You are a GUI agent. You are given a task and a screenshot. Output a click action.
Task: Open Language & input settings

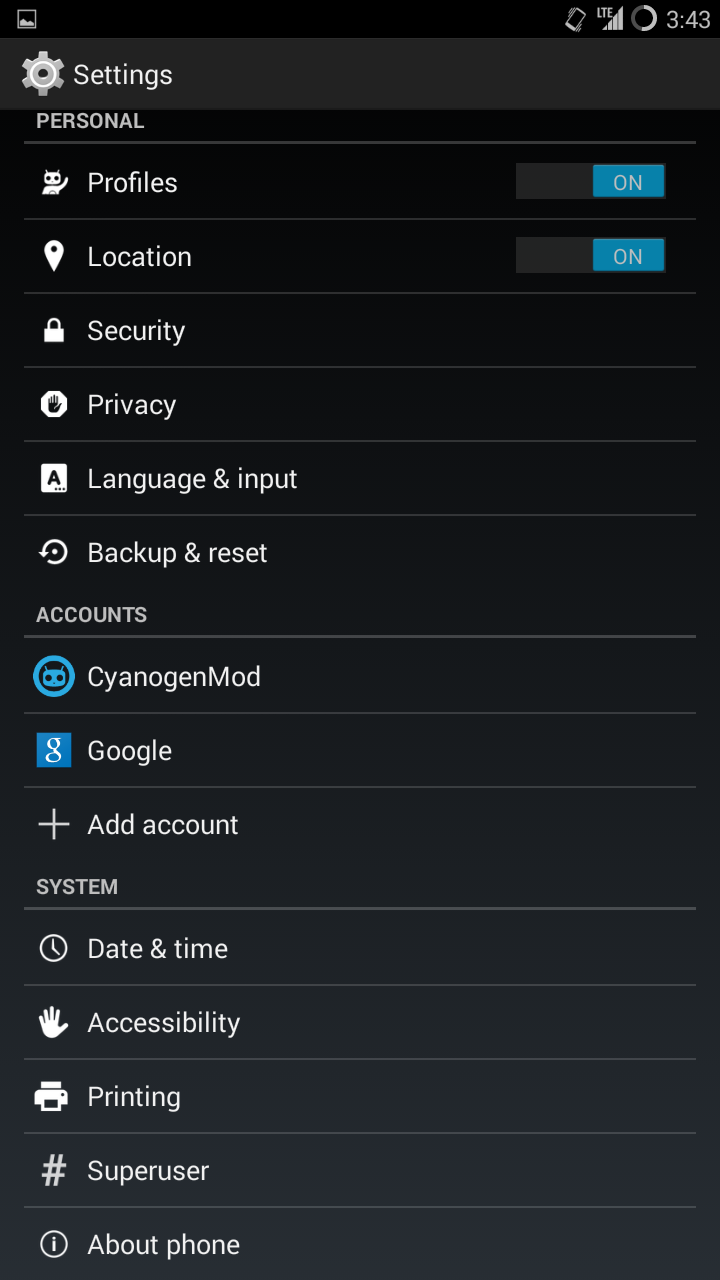point(360,478)
